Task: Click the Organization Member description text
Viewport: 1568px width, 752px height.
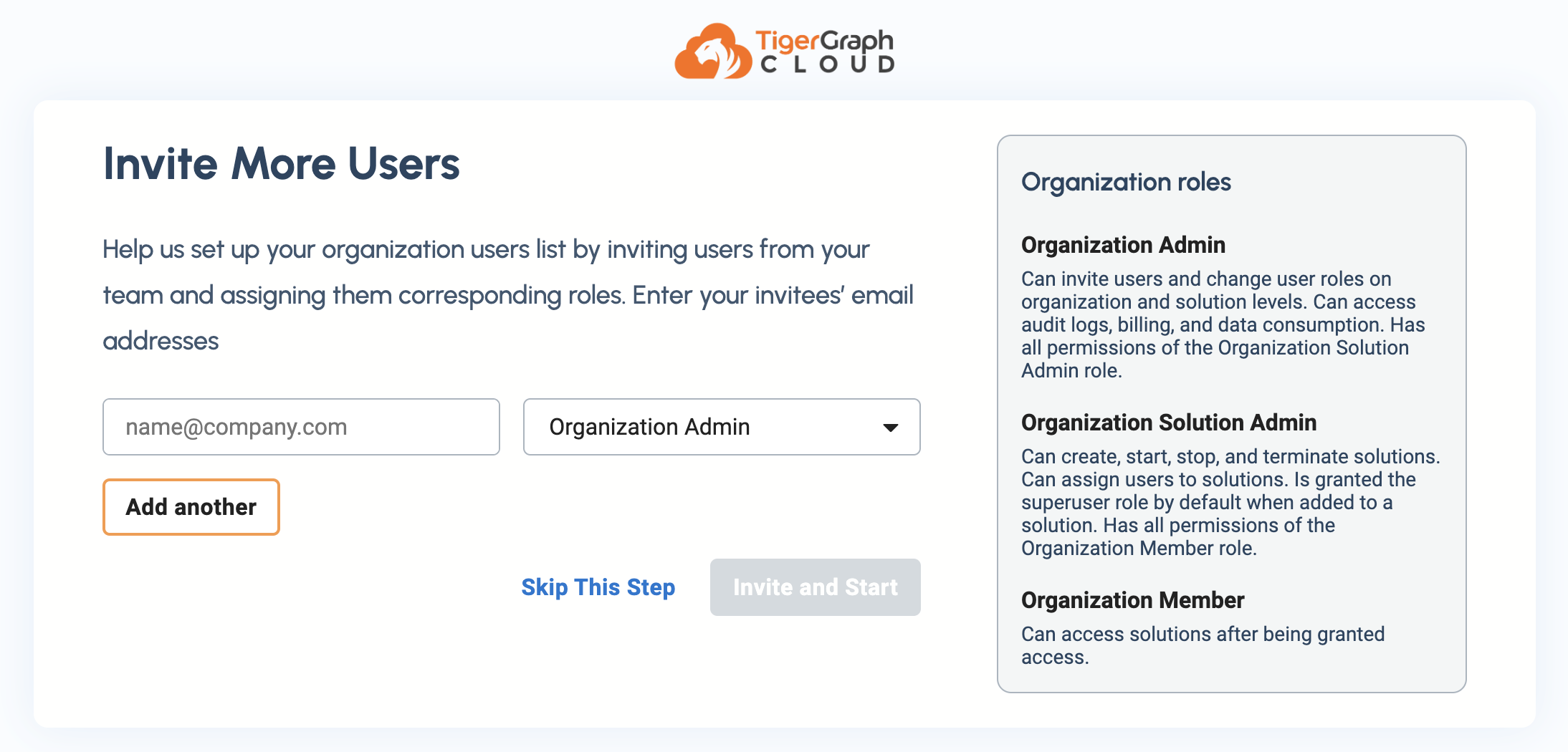Action: pos(1202,645)
